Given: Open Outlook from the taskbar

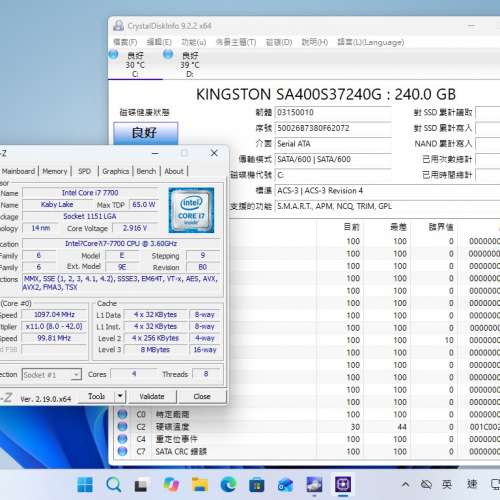Looking at the screenshot, I should click(x=286, y=484).
